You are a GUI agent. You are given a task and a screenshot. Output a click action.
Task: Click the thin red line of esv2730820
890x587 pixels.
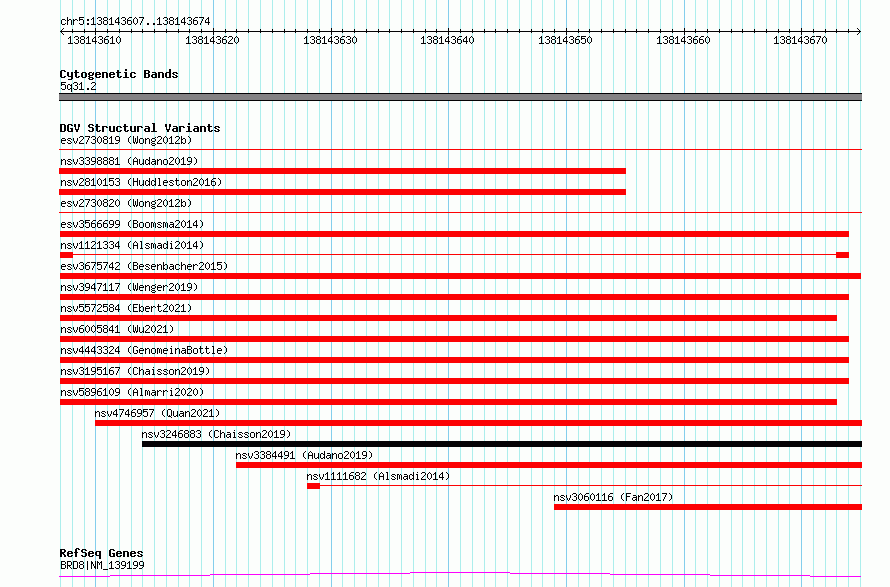(x=460, y=212)
